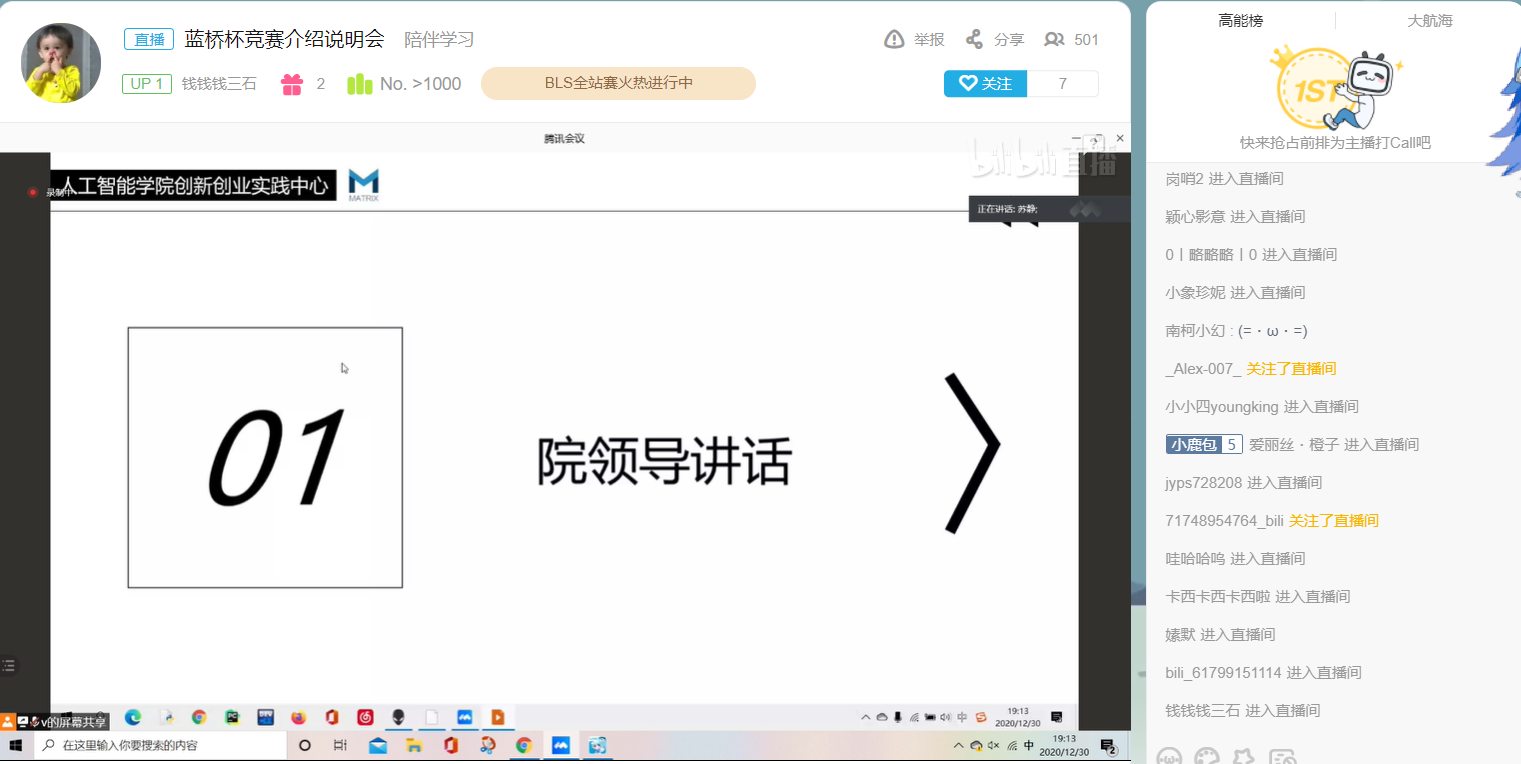Click the green ranking chart icon near No.>1000
This screenshot has height=764, width=1521.
coord(359,83)
